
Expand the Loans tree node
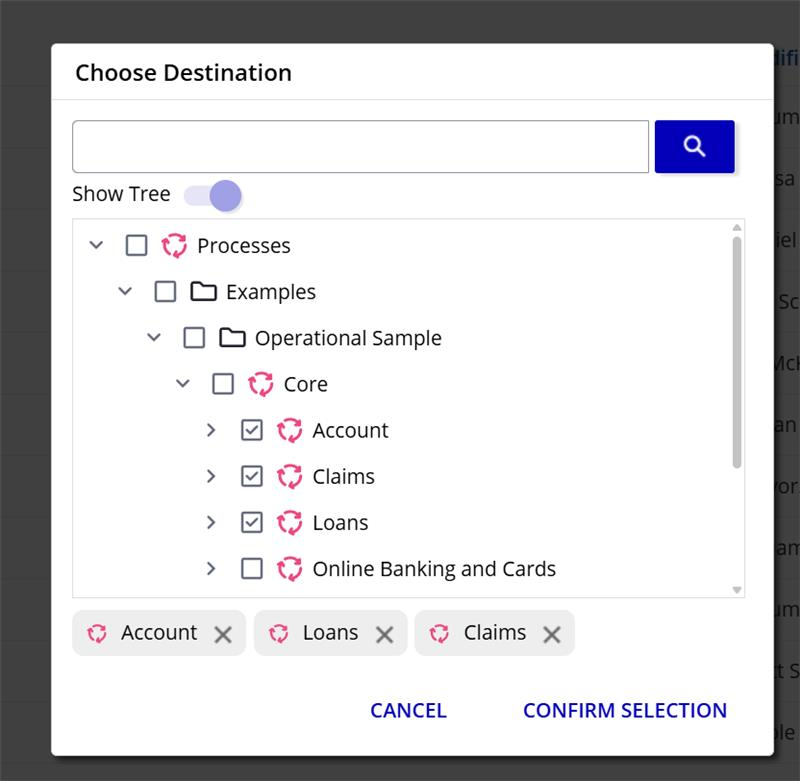coord(211,522)
